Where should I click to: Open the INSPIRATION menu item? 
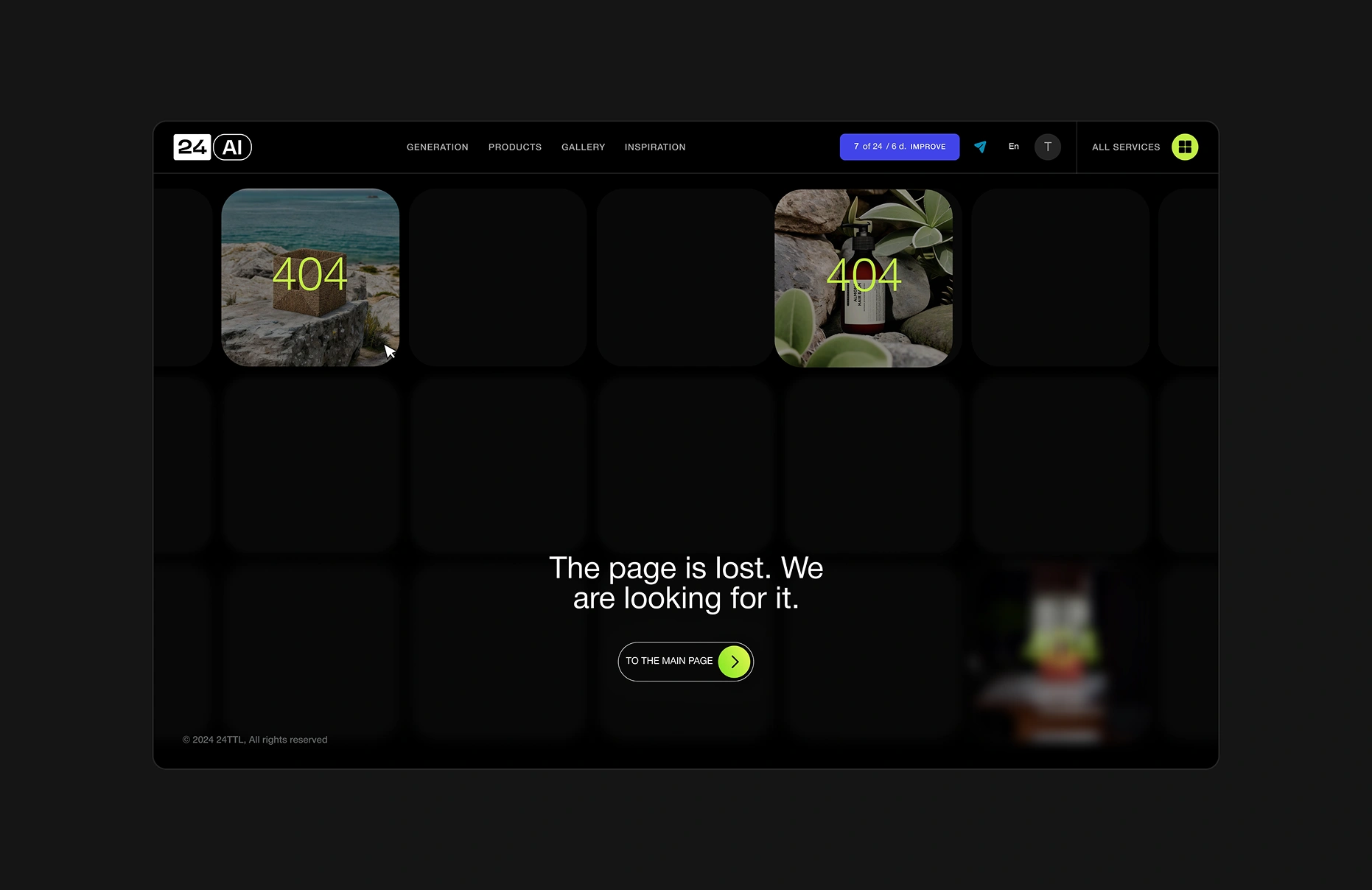[x=654, y=147]
